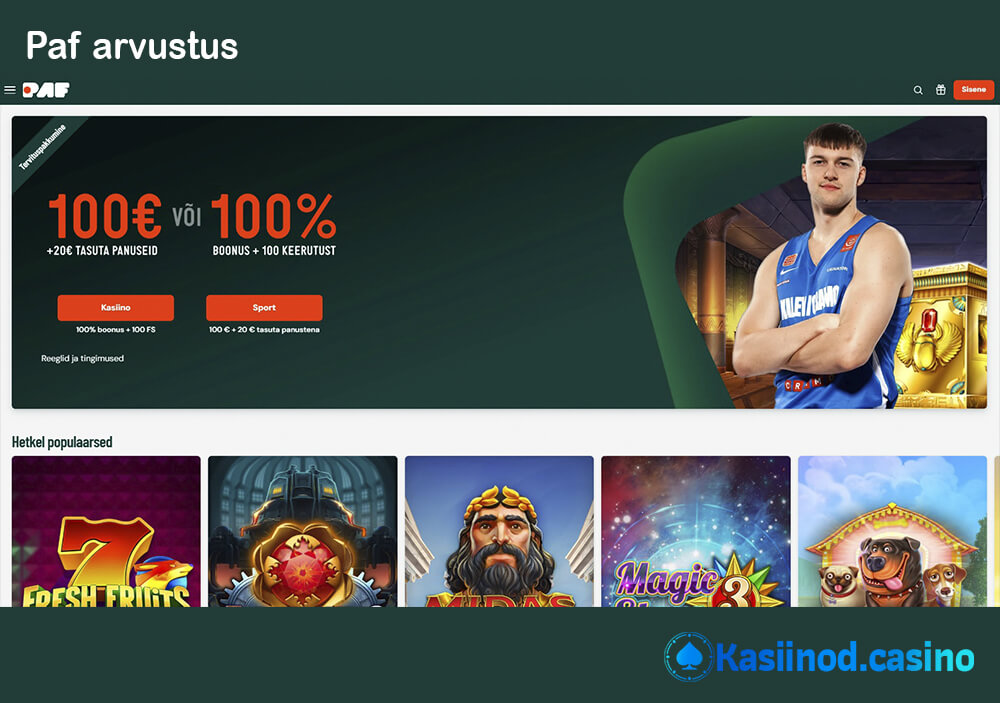Click the 100€ bonus headline text
The width and height of the screenshot is (1000, 703).
pos(105,216)
